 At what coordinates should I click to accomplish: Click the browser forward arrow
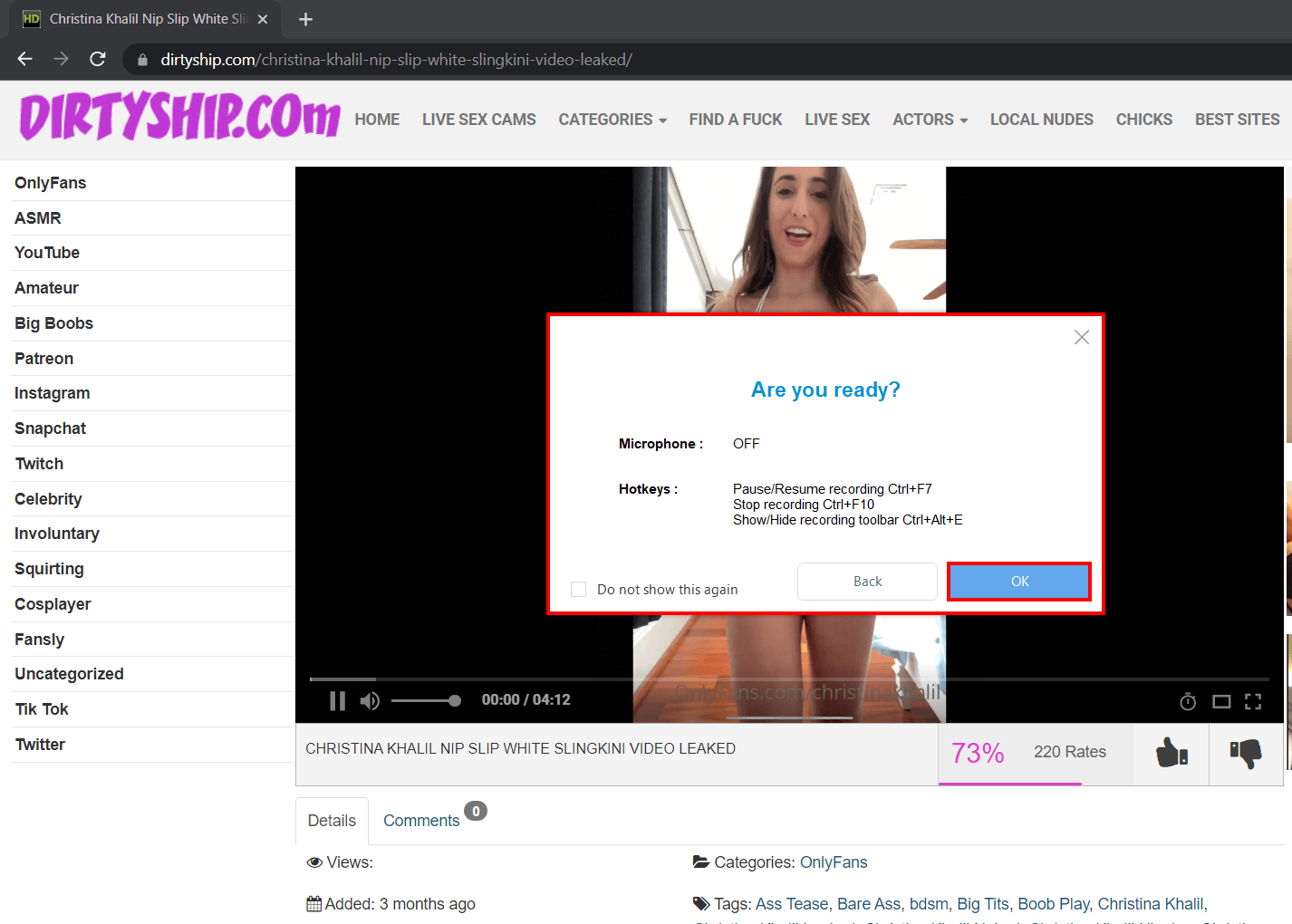point(61,59)
